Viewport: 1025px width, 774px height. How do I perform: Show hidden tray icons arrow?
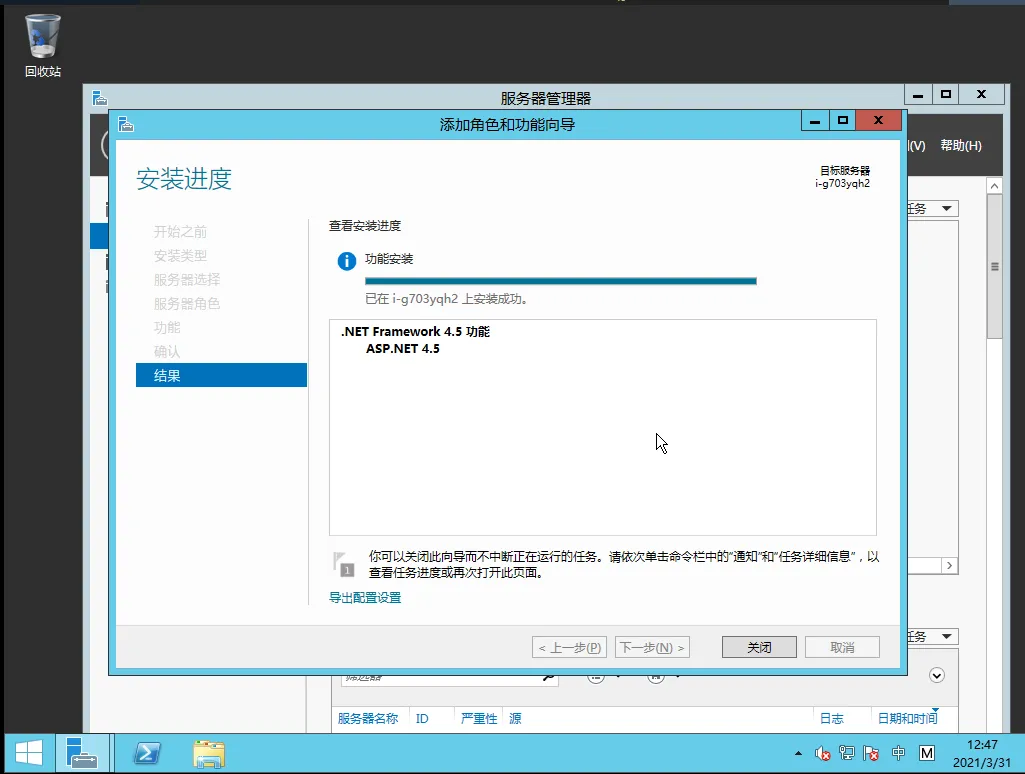[798, 753]
